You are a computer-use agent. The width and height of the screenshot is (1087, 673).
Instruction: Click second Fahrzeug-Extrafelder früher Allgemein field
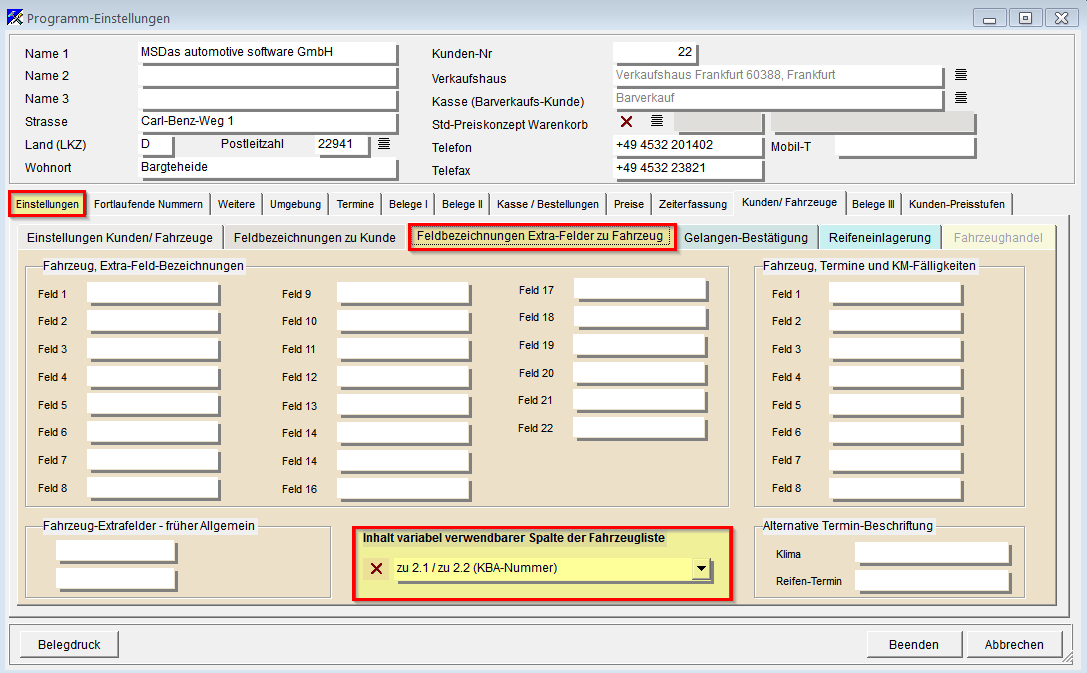point(116,579)
